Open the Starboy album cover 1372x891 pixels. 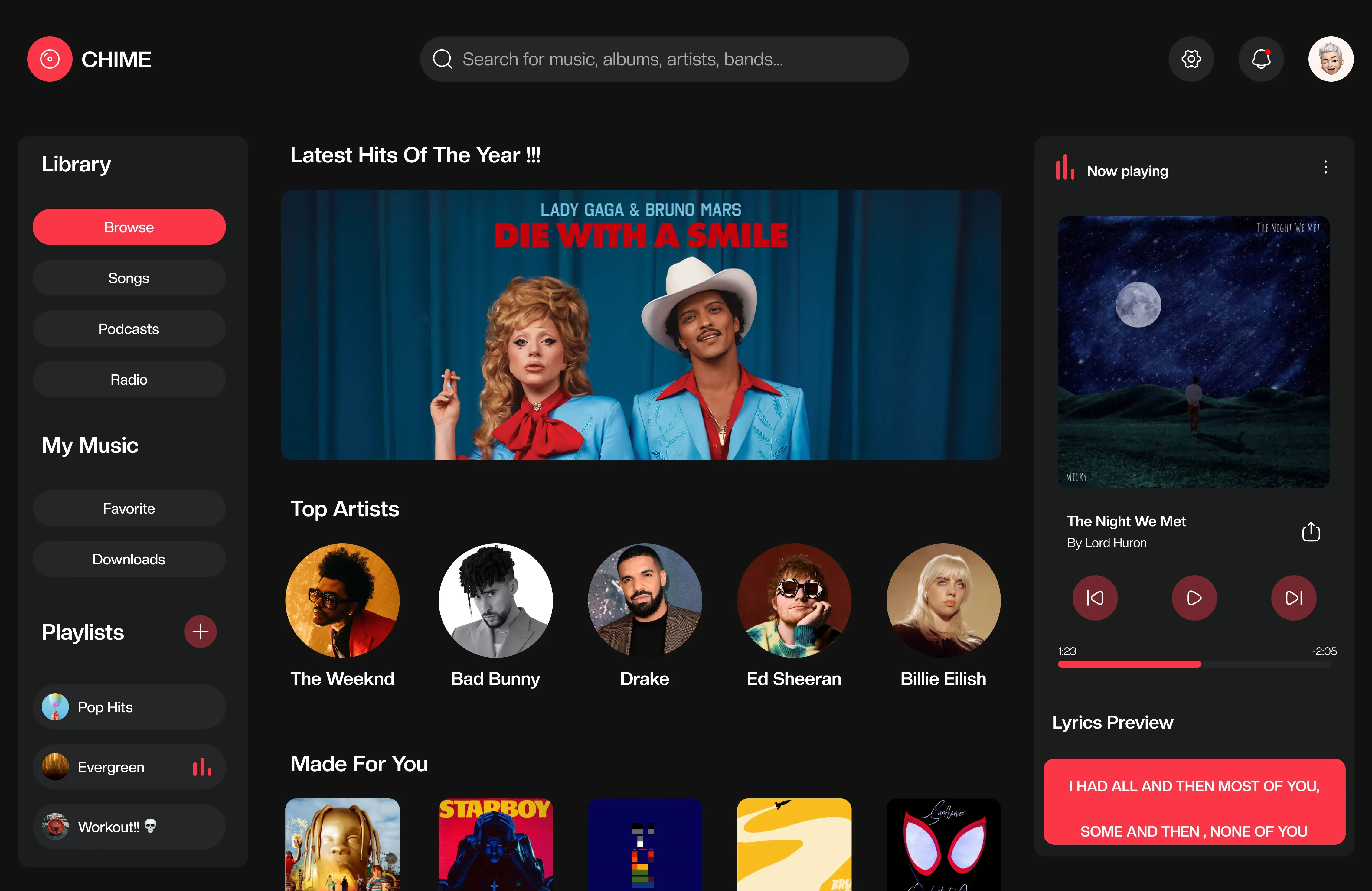(x=495, y=844)
